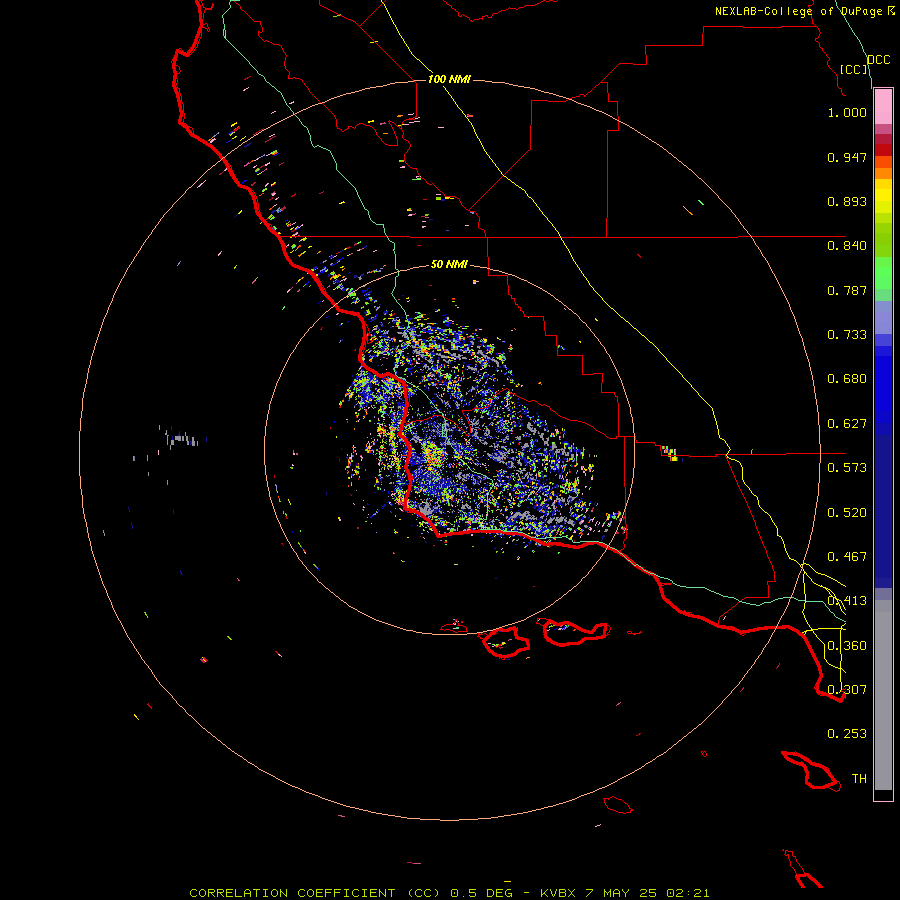
Task: Pick the pink segment atop the color bar
Action: (x=883, y=107)
